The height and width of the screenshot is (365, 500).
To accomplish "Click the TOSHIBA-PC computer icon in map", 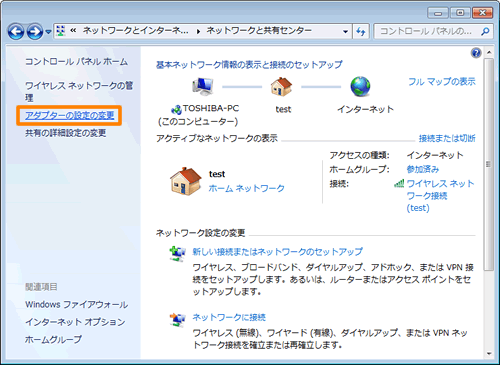I will 203,87.
